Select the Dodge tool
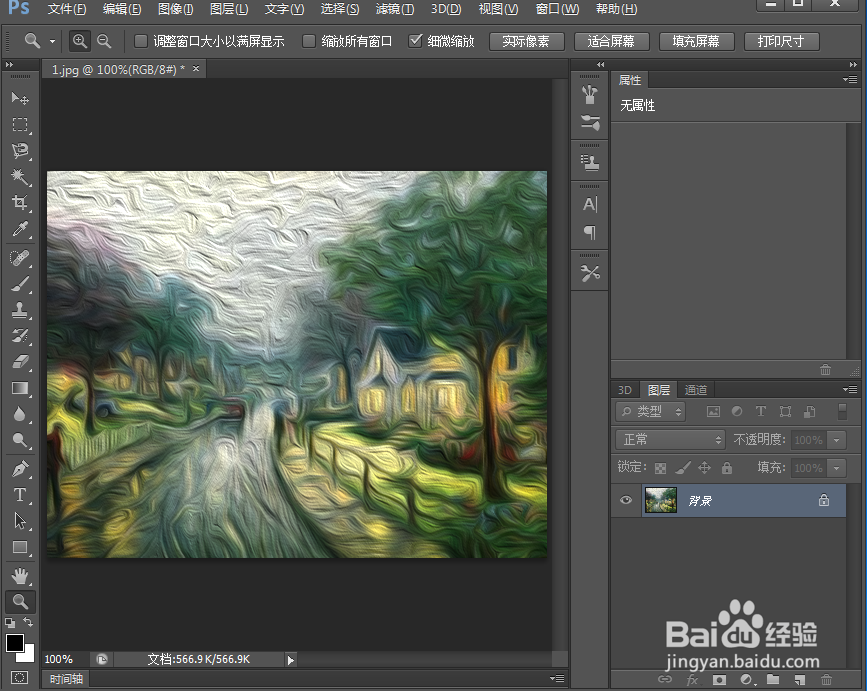 click(20, 440)
